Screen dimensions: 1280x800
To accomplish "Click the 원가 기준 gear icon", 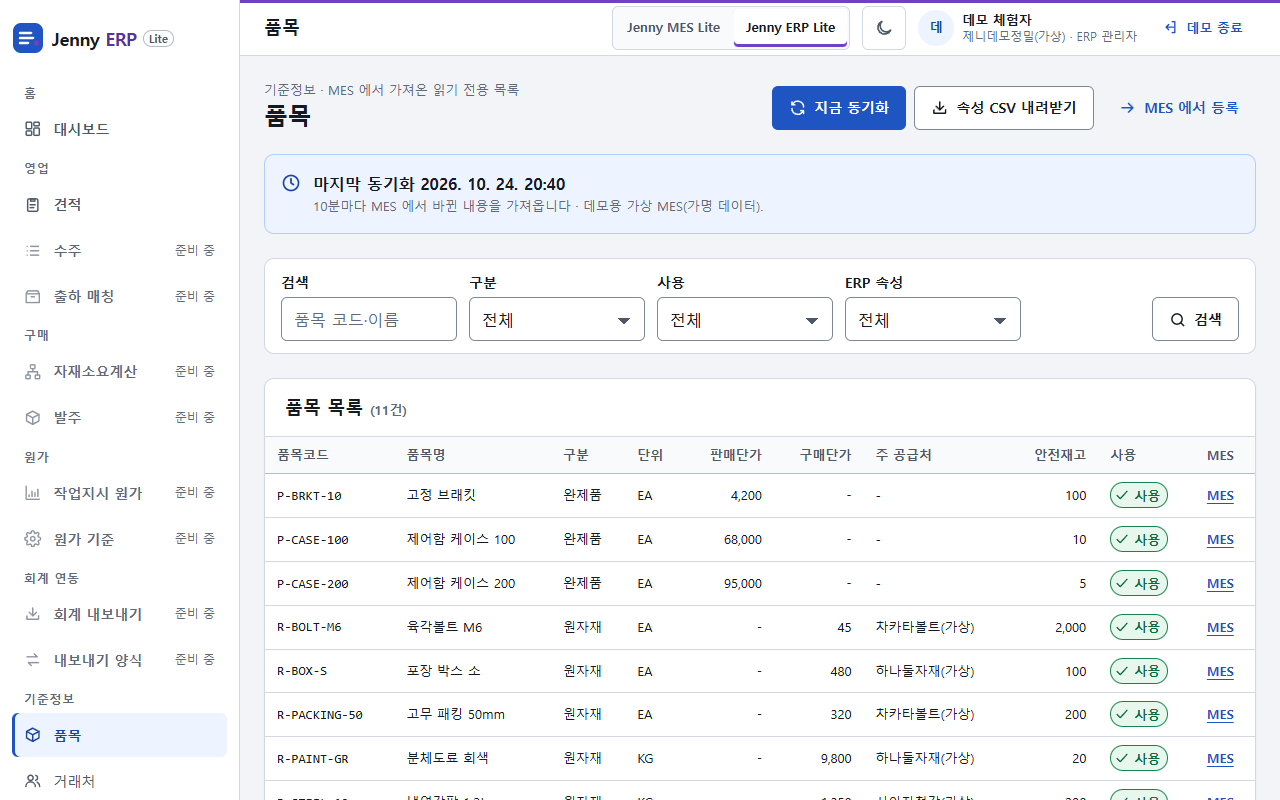I will (x=33, y=539).
